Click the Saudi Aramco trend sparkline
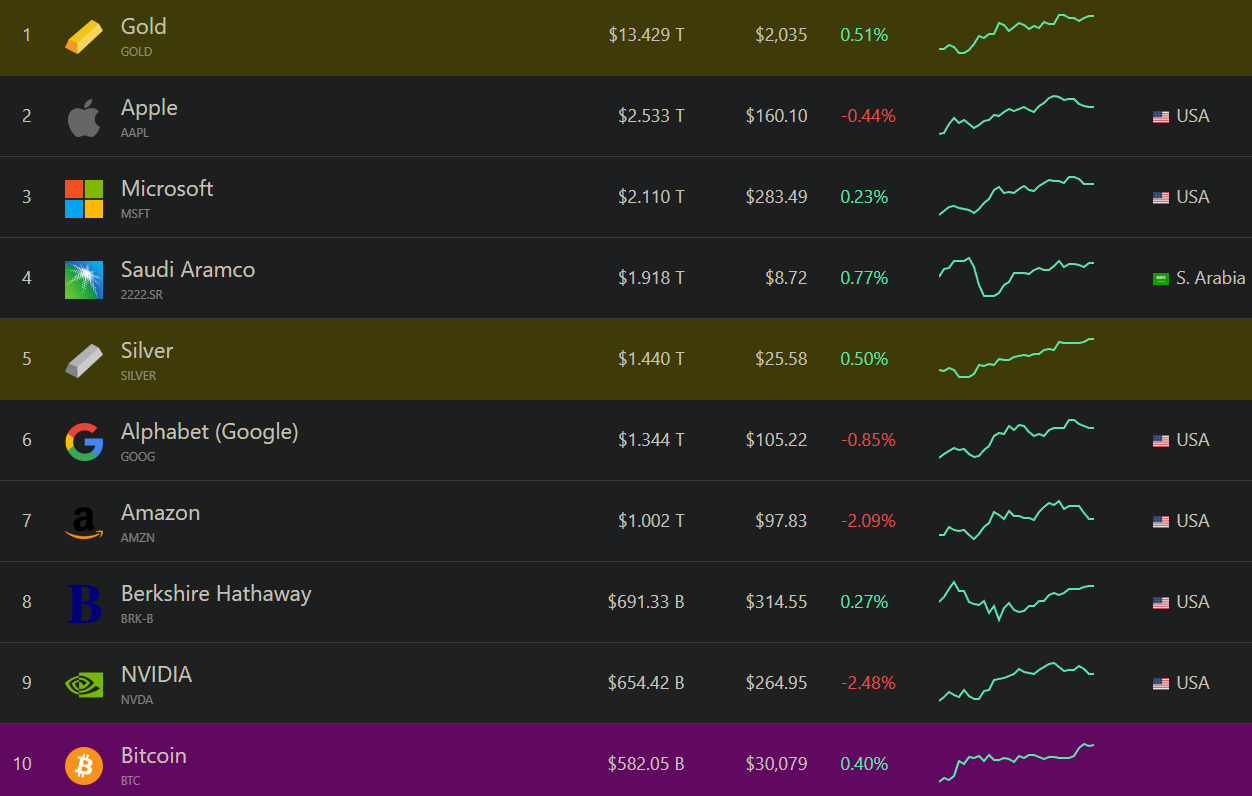The width and height of the screenshot is (1252, 796). 1017,277
